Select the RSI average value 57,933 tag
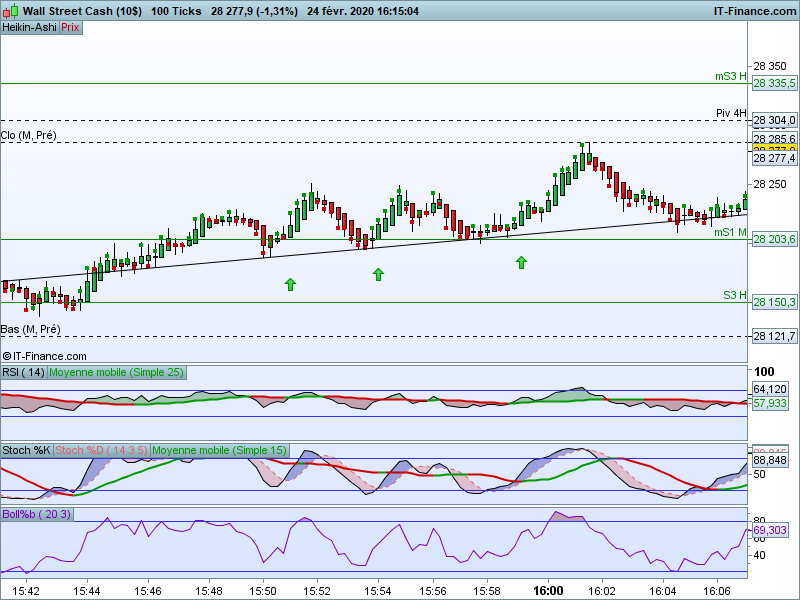The image size is (800, 600). point(770,404)
